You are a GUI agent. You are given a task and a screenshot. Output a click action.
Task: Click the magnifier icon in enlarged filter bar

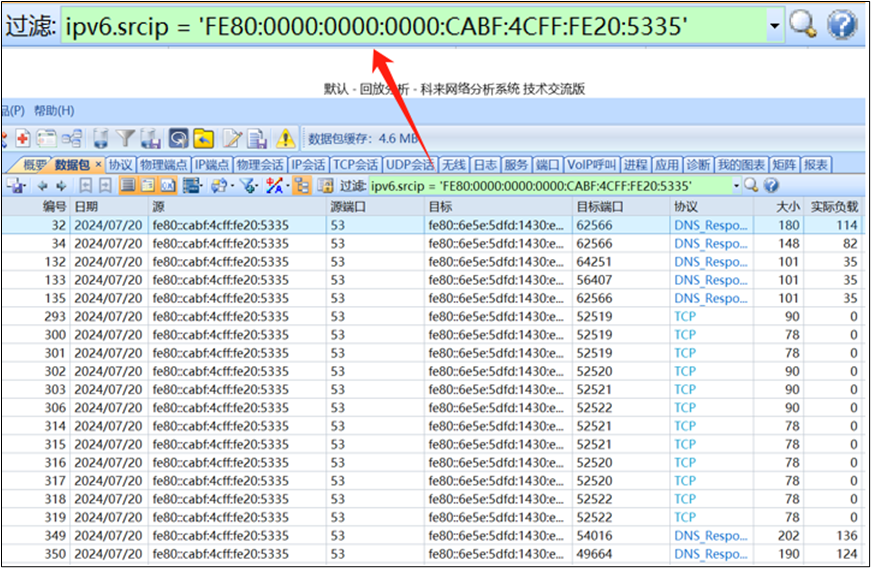(803, 25)
